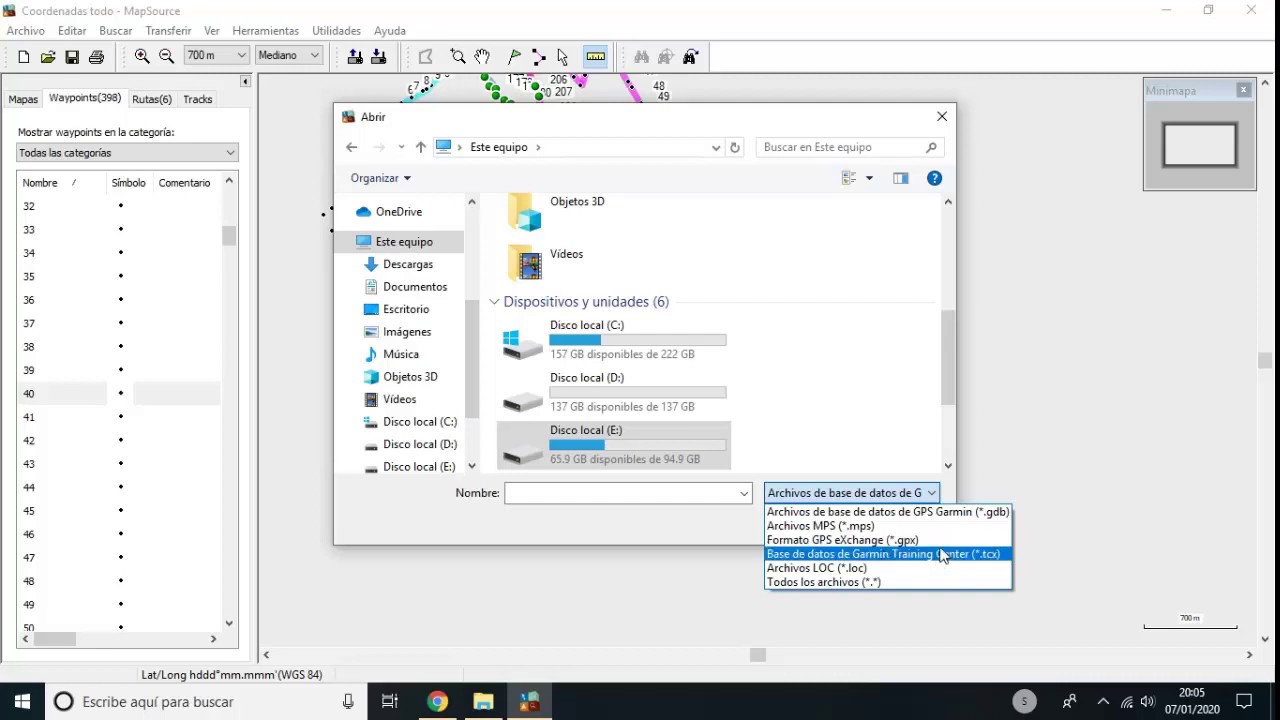Viewport: 1280px width, 720px height.
Task: Open Chrome from the taskbar
Action: tap(437, 702)
